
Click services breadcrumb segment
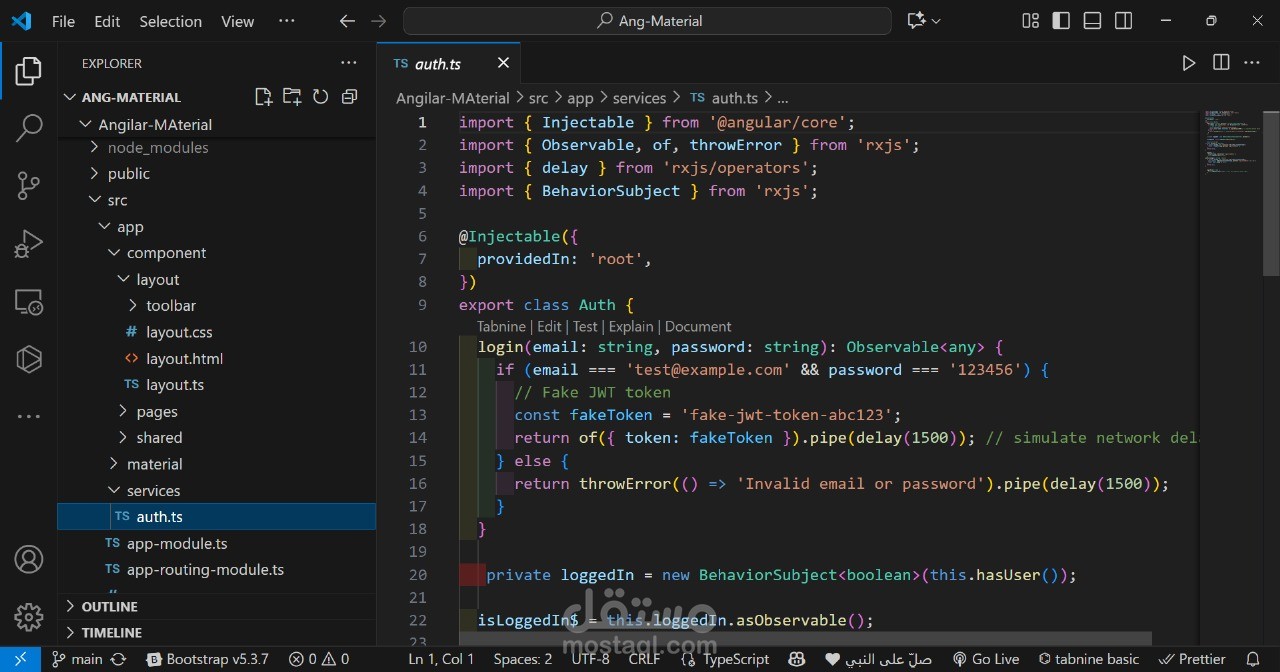[x=639, y=98]
